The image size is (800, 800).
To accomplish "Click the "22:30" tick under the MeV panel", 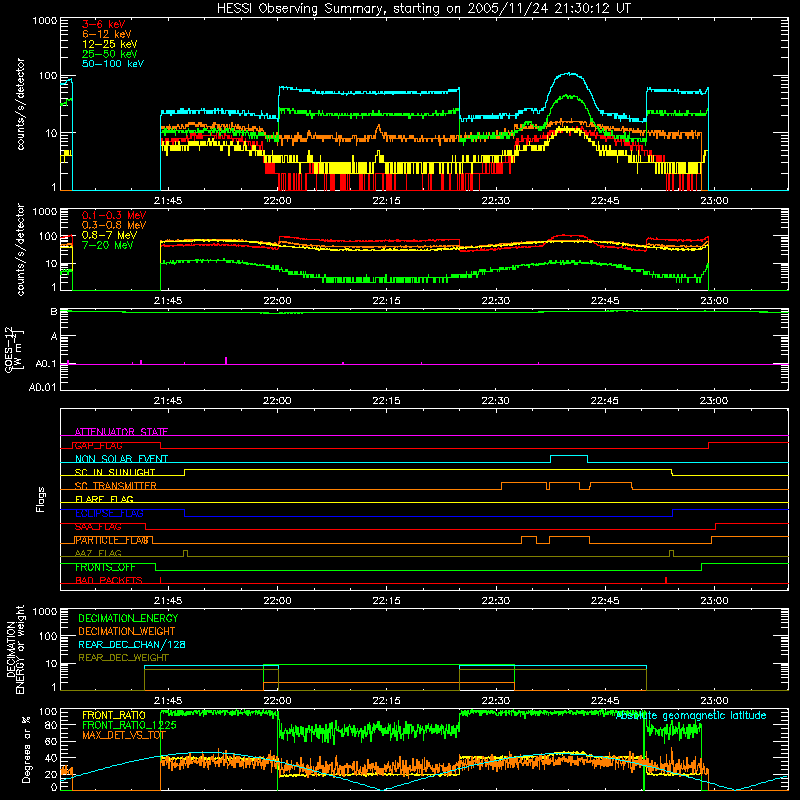I will coord(495,301).
